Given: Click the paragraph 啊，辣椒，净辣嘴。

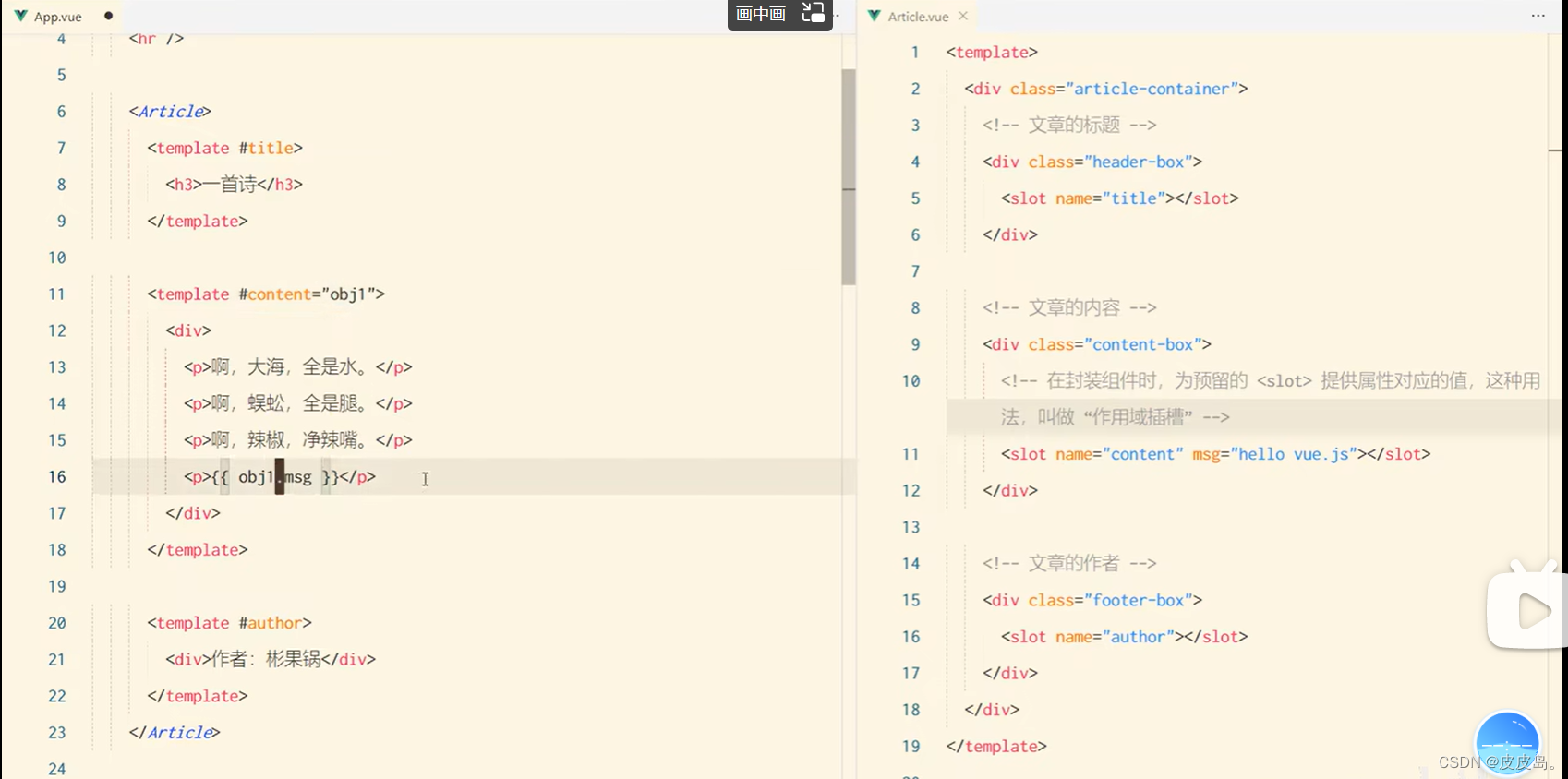Looking at the screenshot, I should coord(298,440).
